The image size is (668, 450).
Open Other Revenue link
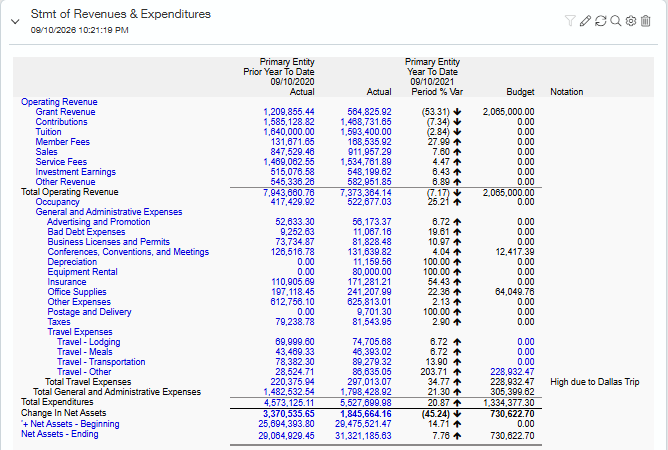click(x=65, y=182)
